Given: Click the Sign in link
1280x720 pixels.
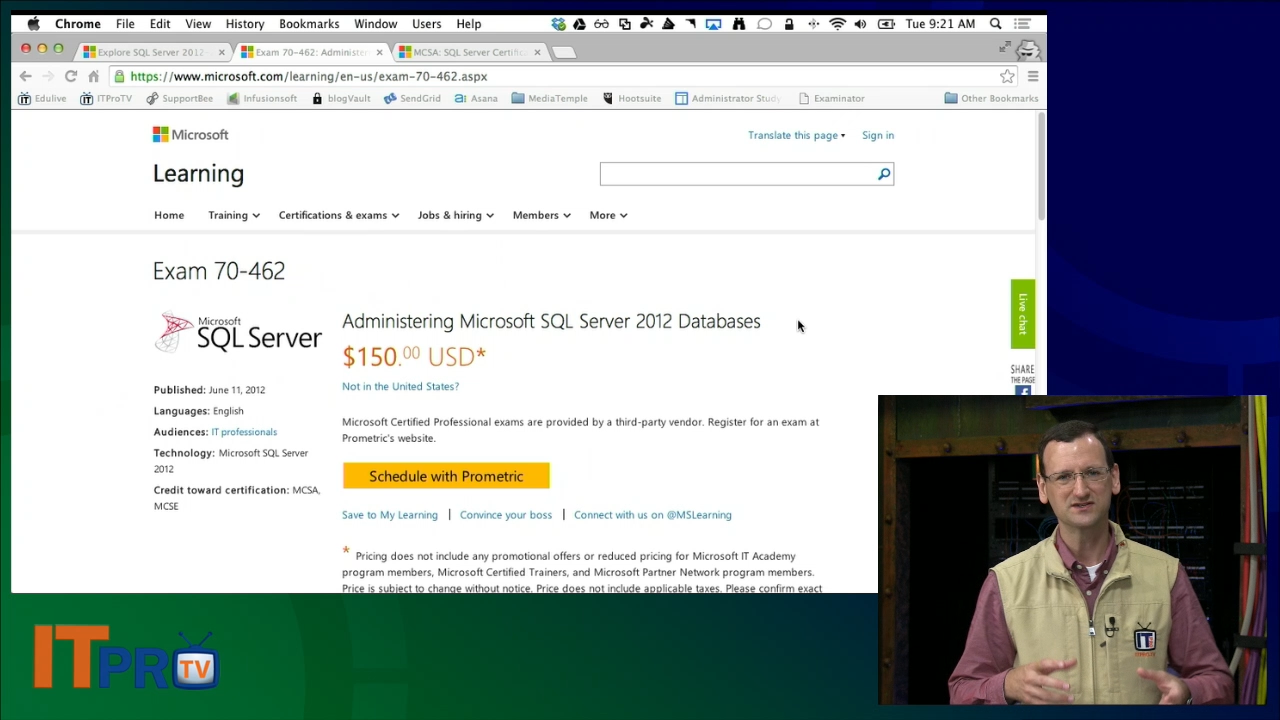Looking at the screenshot, I should (878, 135).
